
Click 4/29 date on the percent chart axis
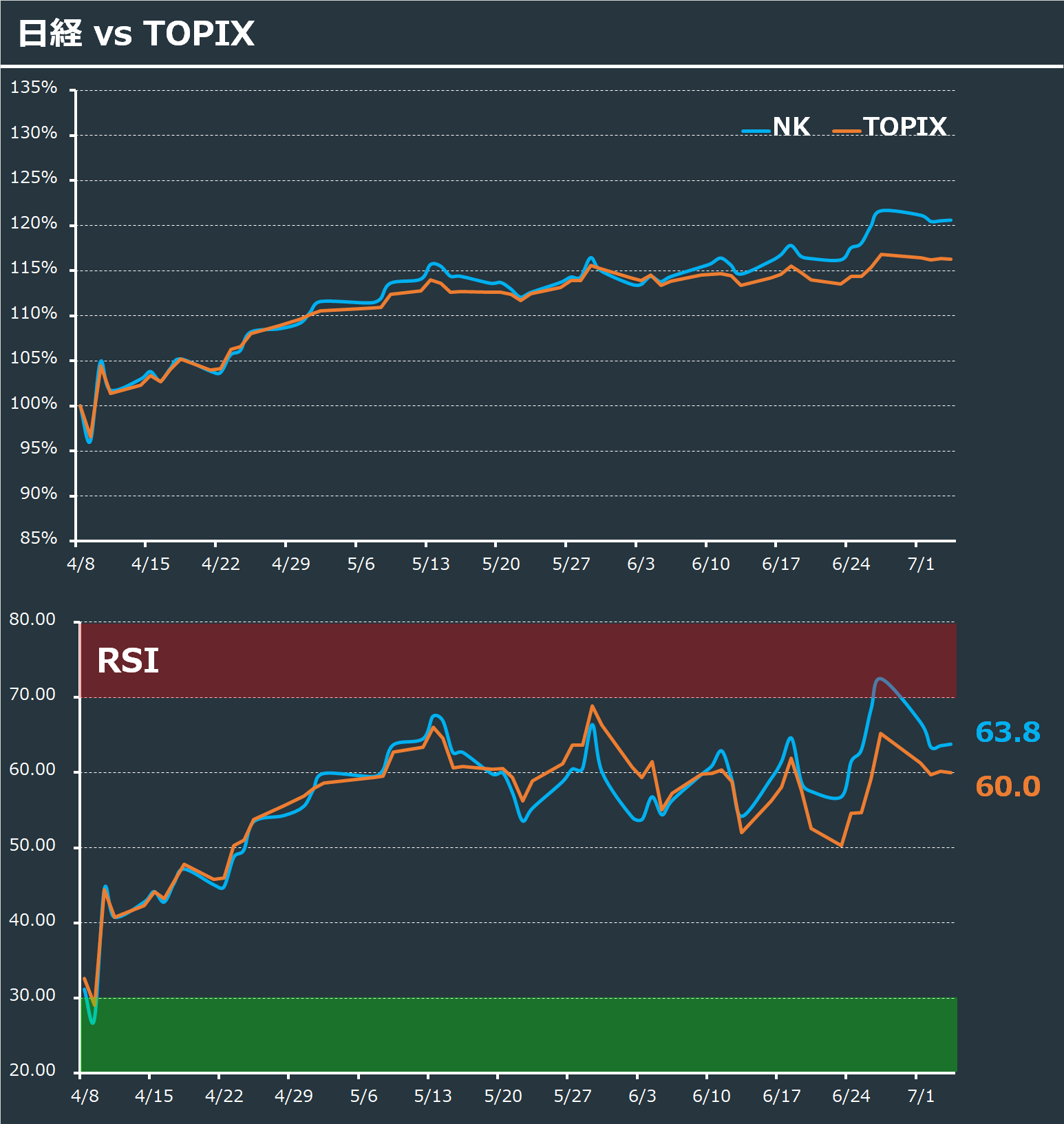[x=291, y=564]
